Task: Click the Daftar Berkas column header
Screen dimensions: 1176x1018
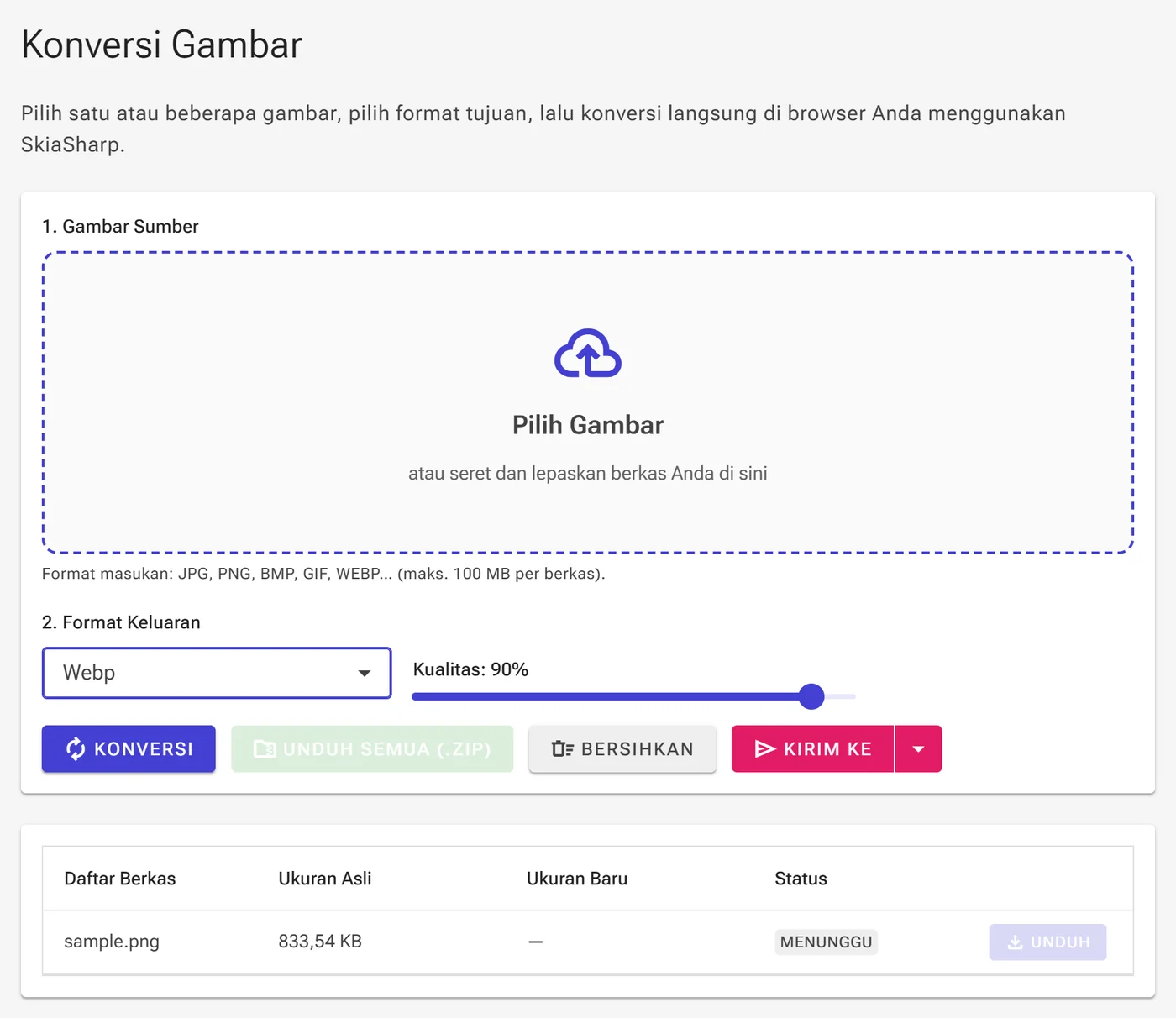Action: (x=120, y=879)
